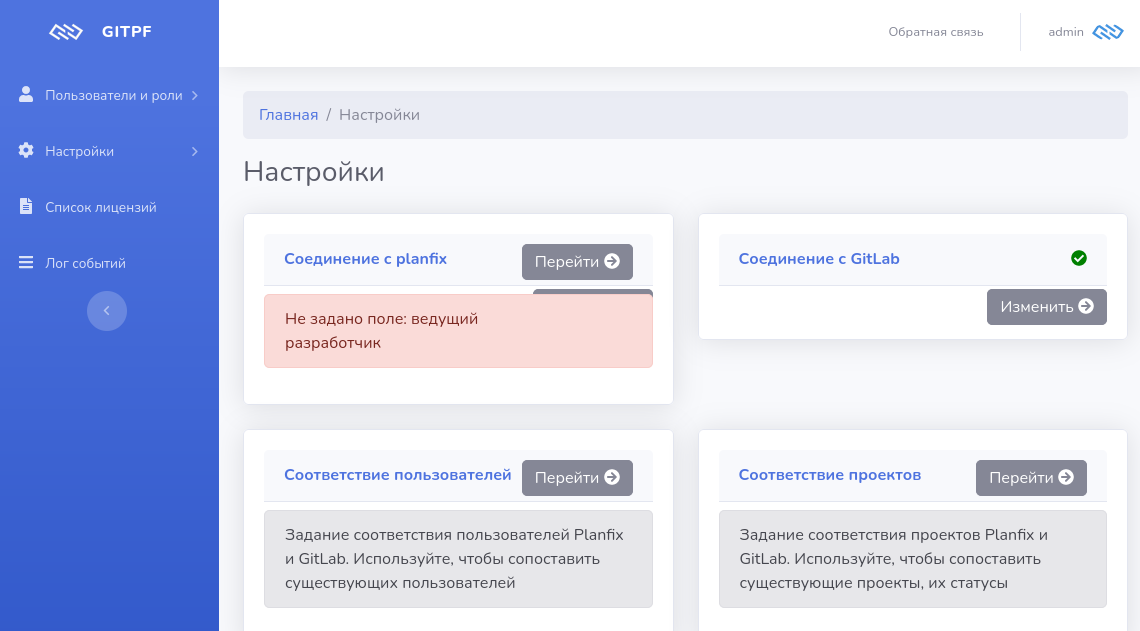The height and width of the screenshot is (631, 1140).
Task: Open the Соответствие пользователей link
Action: click(398, 475)
